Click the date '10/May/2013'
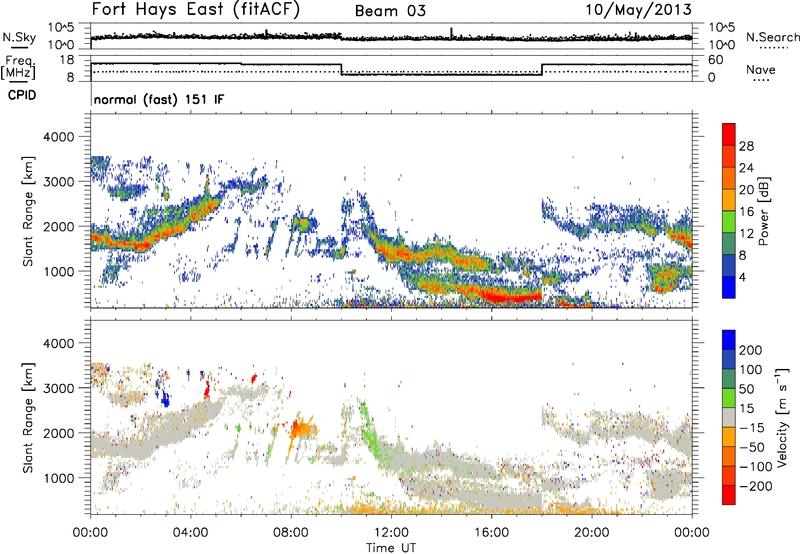 (638, 9)
